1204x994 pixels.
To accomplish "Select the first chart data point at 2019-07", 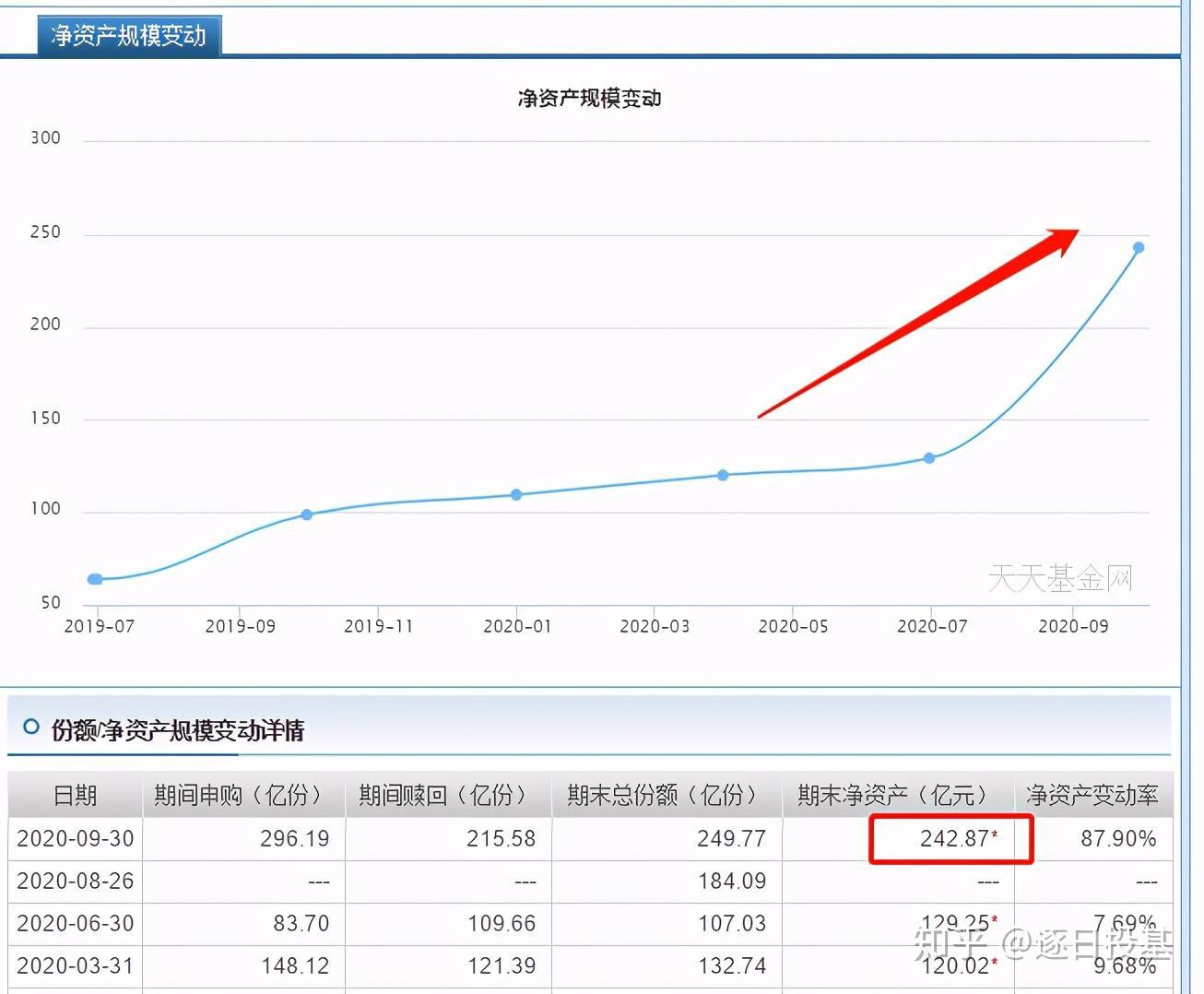I will [95, 579].
